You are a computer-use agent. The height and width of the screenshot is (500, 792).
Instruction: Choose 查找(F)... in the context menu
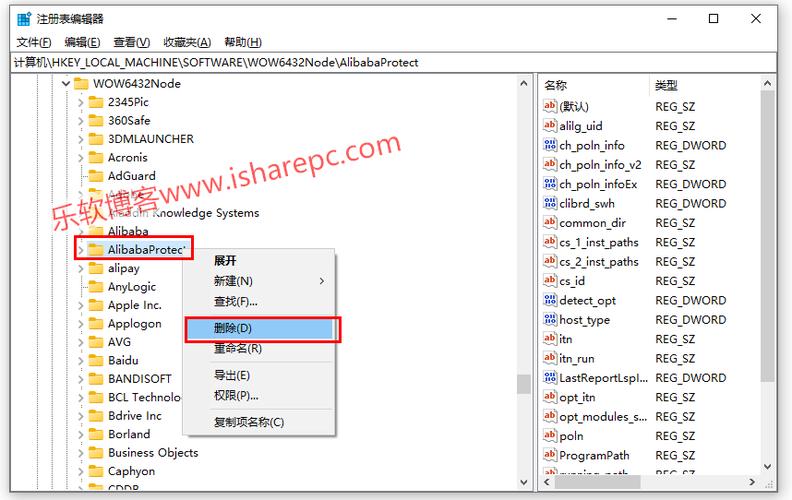[x=260, y=302]
